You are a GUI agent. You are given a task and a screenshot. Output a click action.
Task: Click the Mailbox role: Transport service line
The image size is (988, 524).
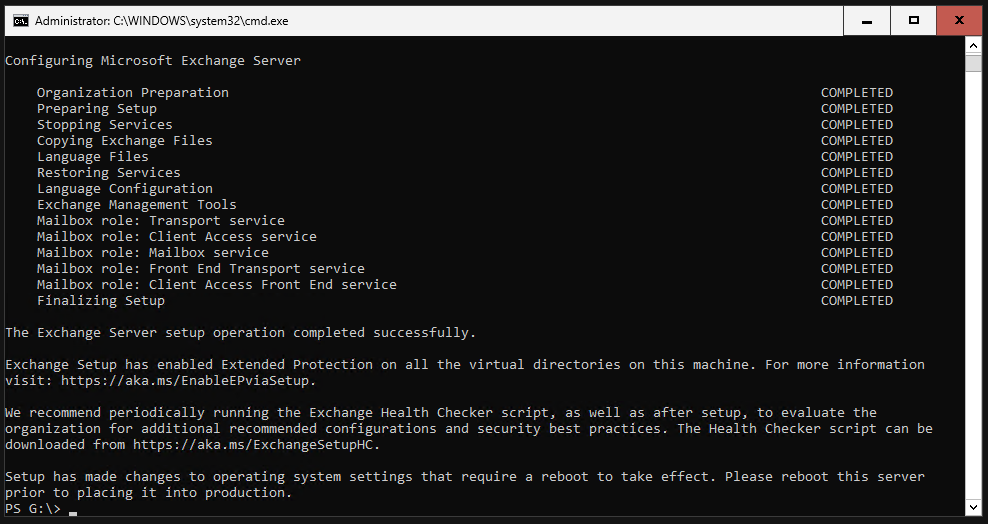tap(161, 220)
